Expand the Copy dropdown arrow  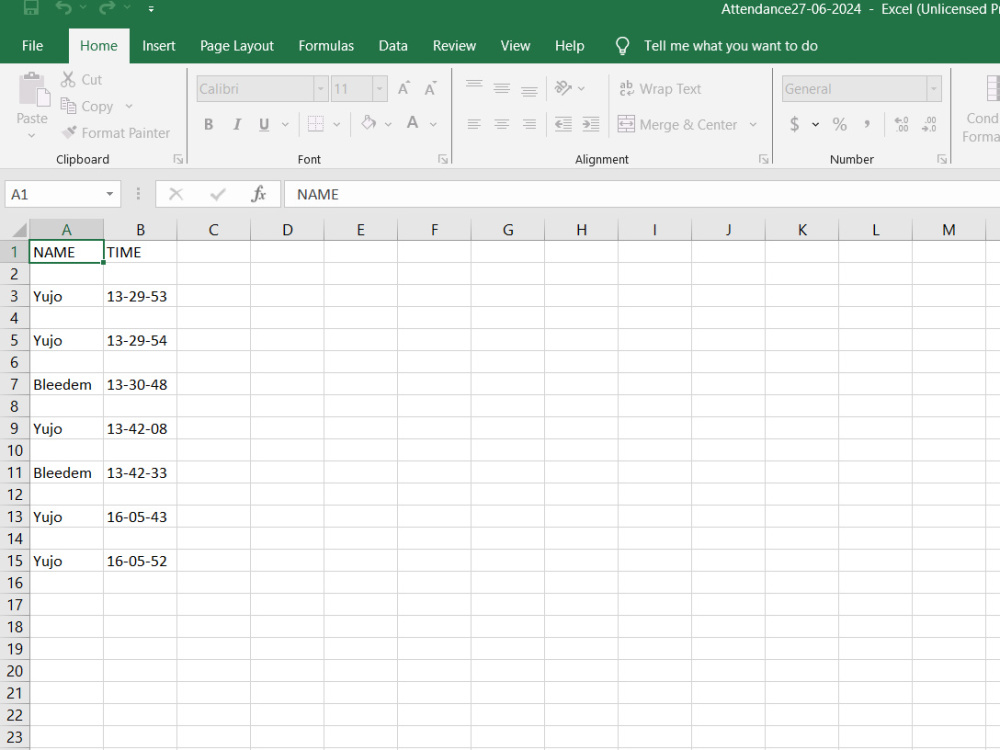click(129, 106)
